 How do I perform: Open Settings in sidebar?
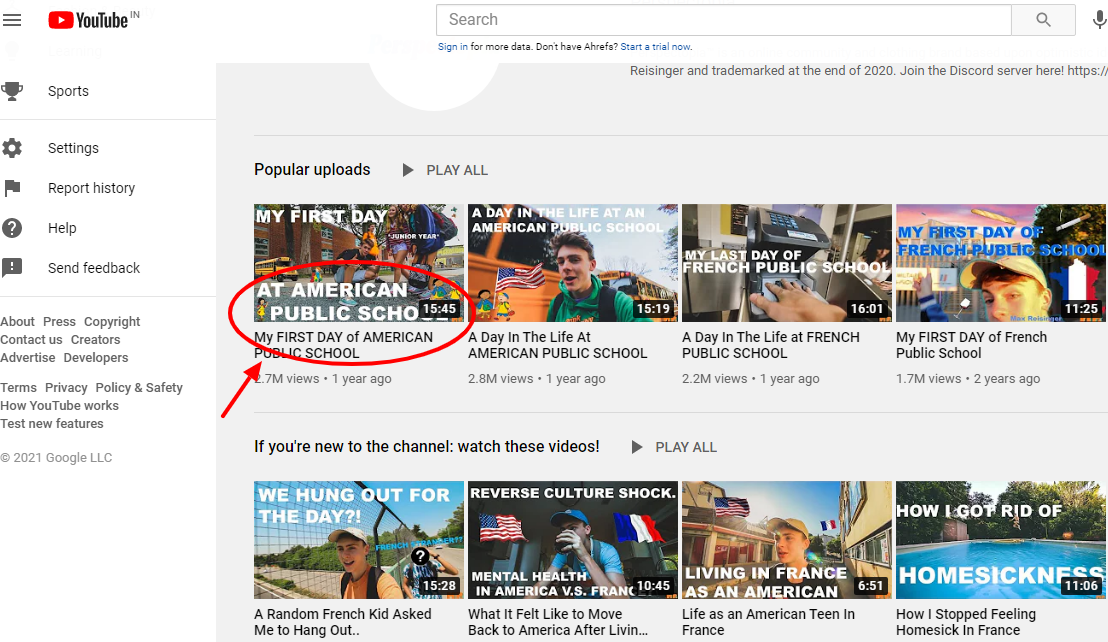tap(73, 148)
